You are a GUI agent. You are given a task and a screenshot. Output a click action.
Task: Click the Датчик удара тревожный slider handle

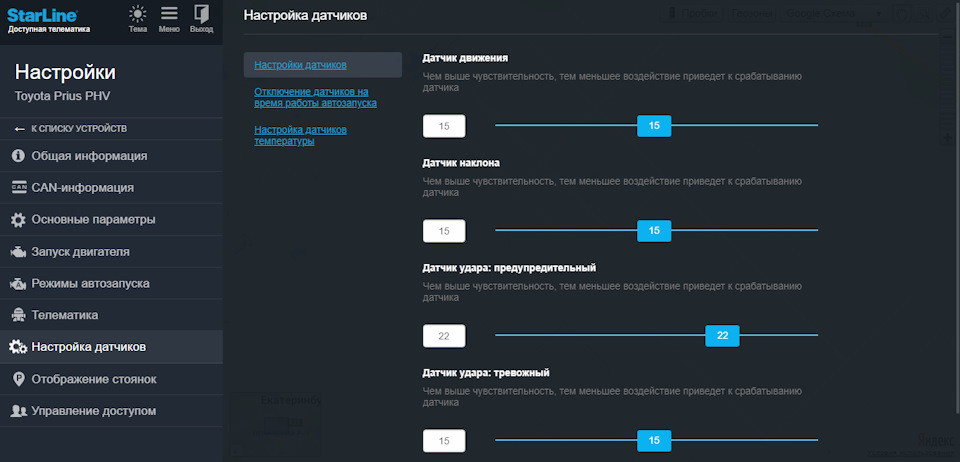click(x=654, y=441)
